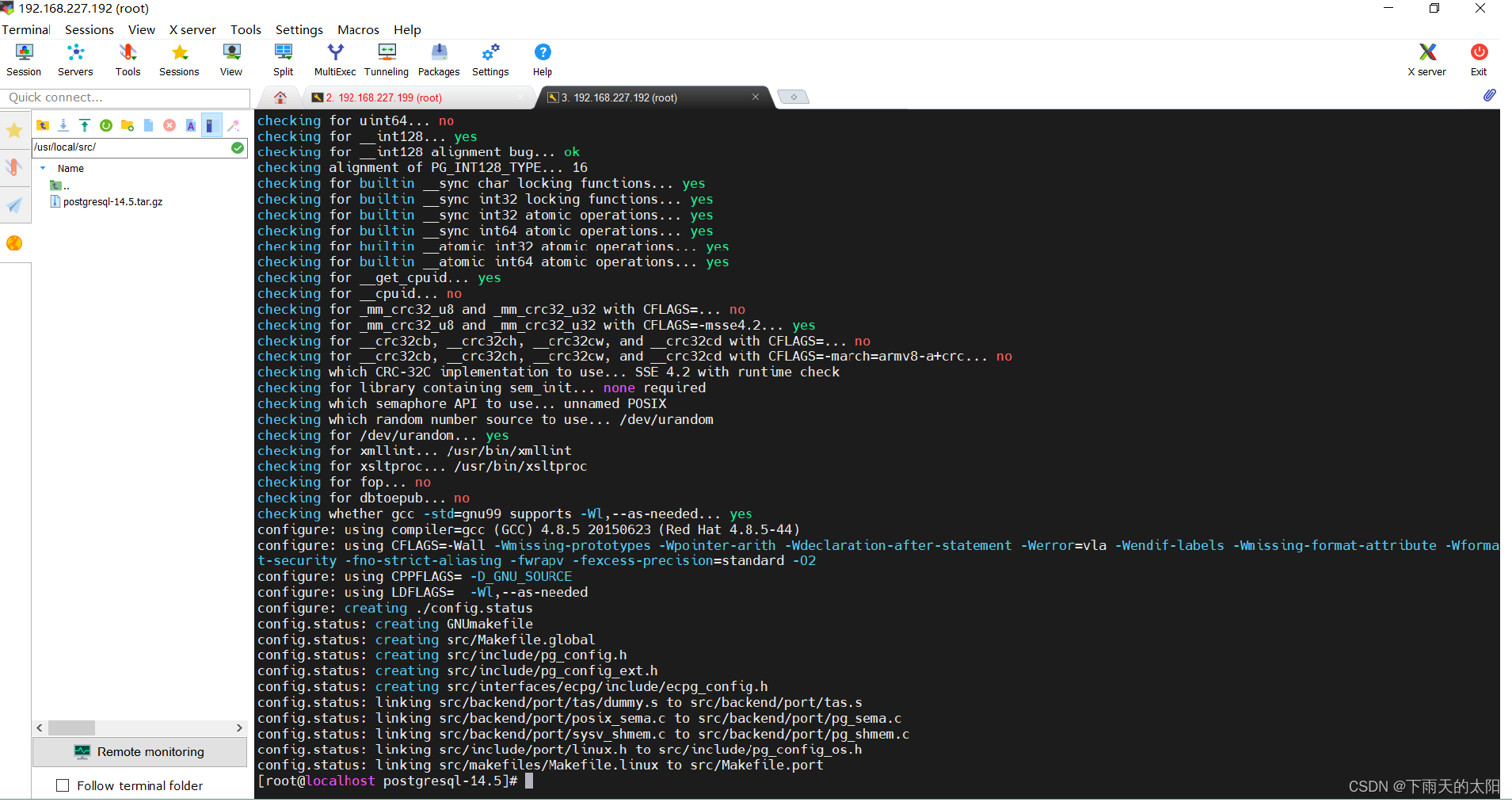This screenshot has height=802, width=1512.
Task: Open the home tab icon
Action: click(x=280, y=97)
